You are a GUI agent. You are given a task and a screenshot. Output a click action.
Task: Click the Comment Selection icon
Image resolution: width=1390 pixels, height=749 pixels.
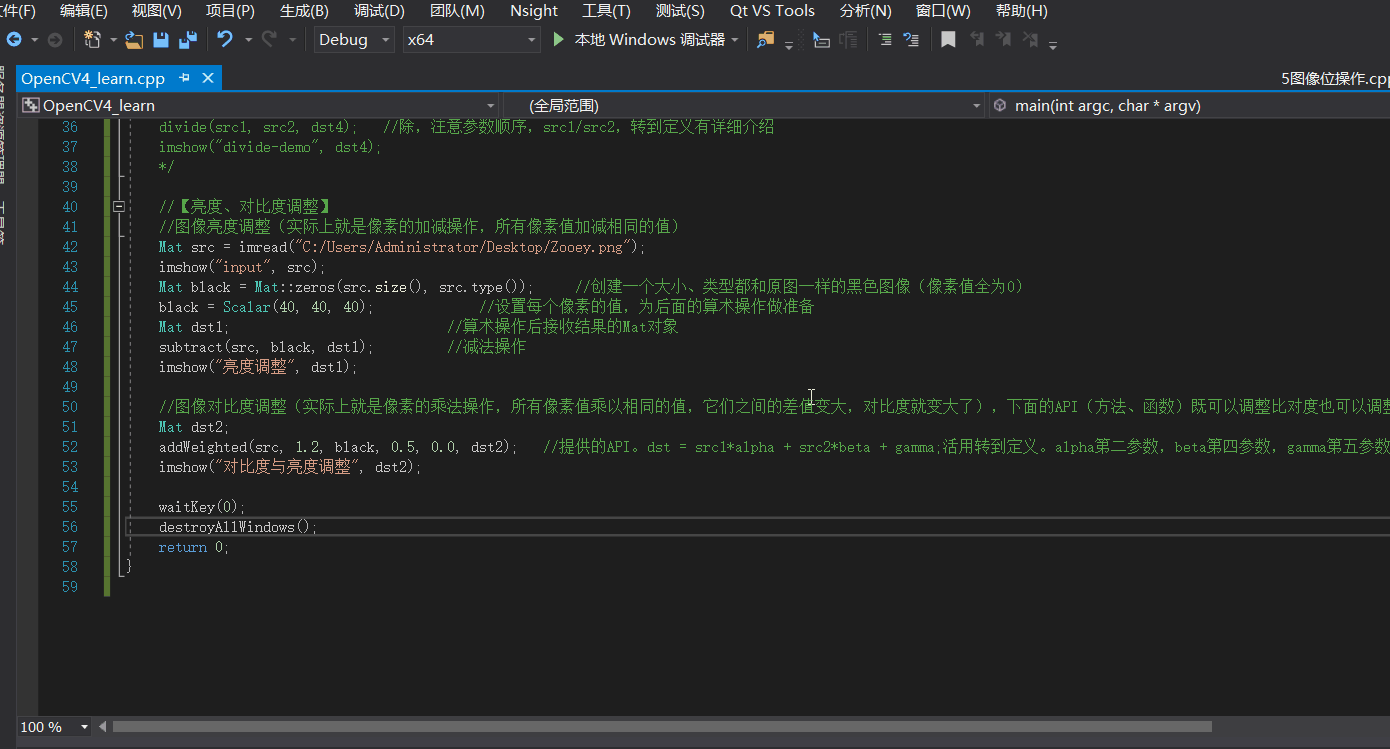coord(885,40)
